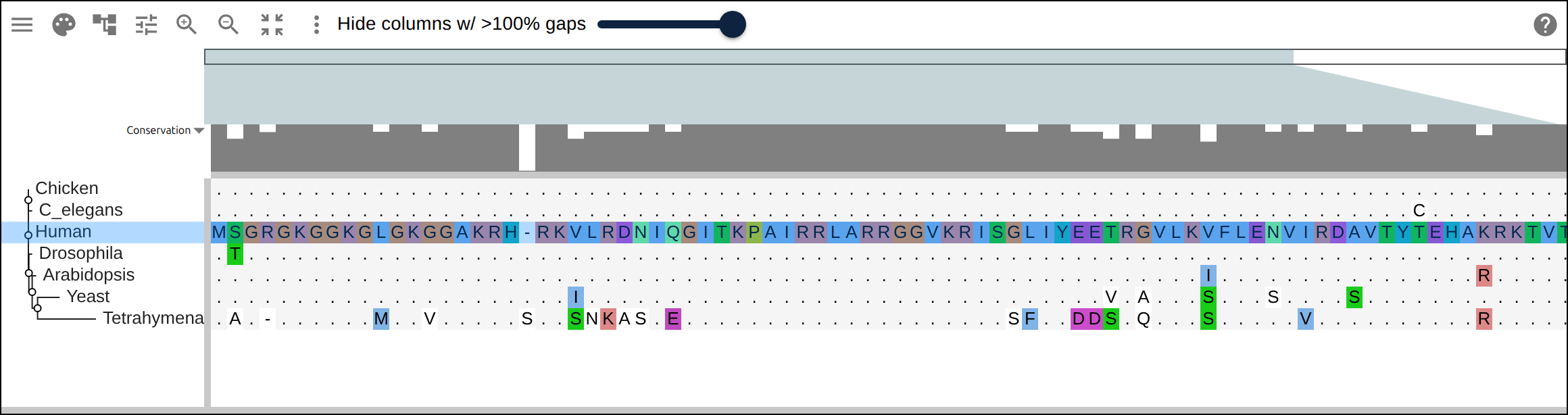Viewport: 1568px width, 415px height.
Task: Click the fit-to-view collapse arrows icon
Action: click(272, 25)
